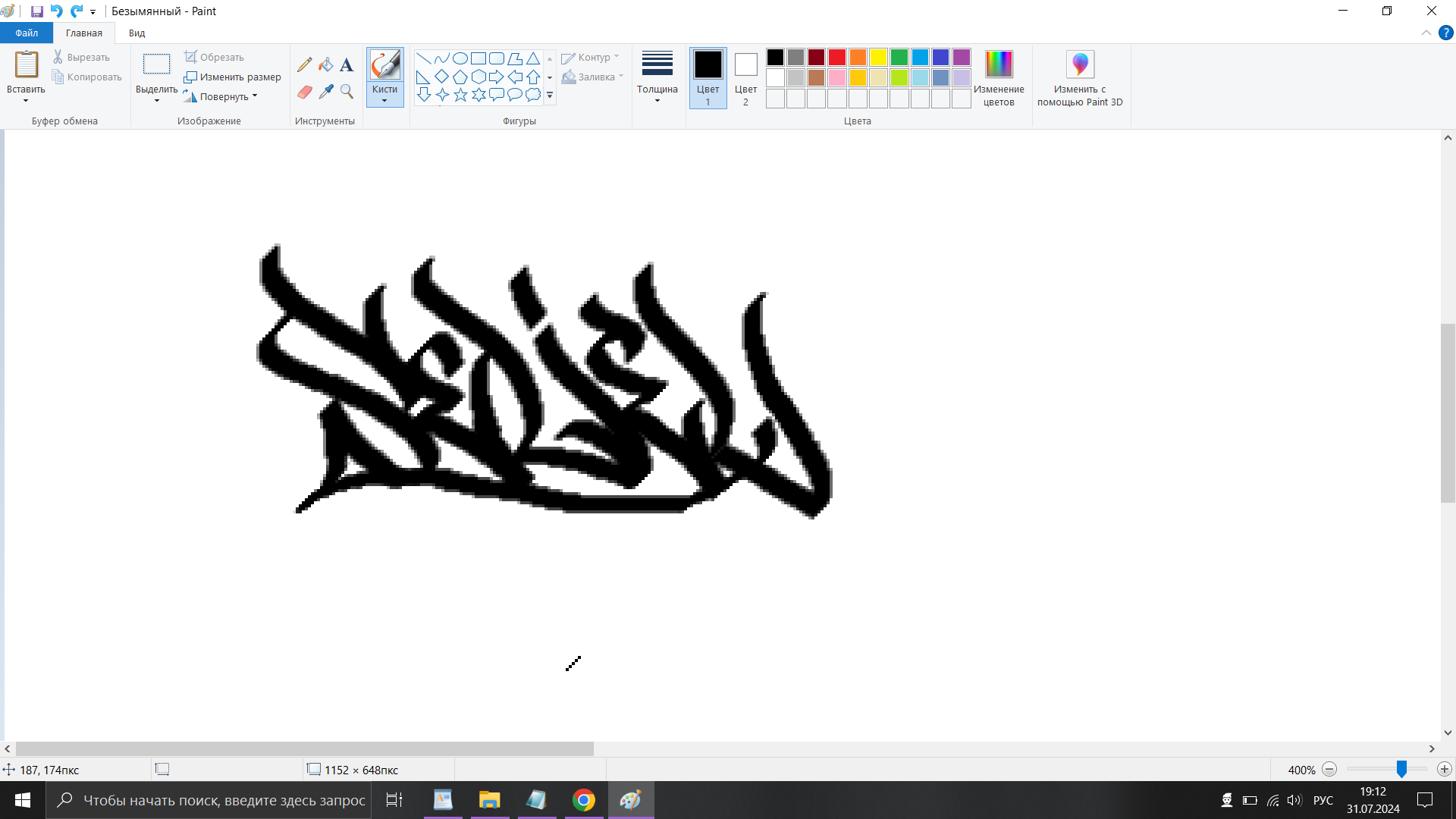Click the zoom in plus button
1456x819 pixels.
[x=1444, y=770]
